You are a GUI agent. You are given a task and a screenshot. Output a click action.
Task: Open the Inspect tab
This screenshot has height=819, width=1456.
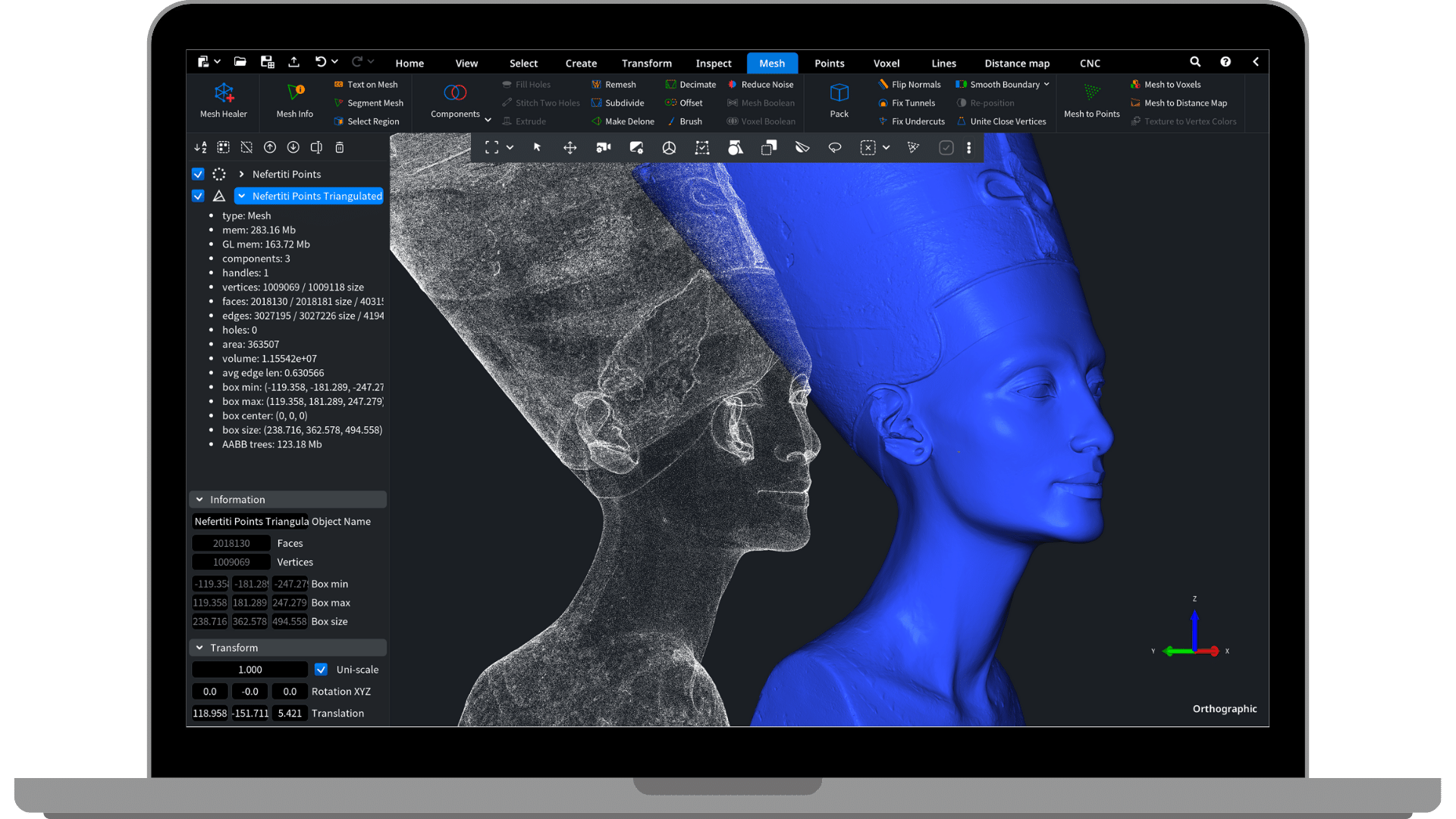coord(713,64)
